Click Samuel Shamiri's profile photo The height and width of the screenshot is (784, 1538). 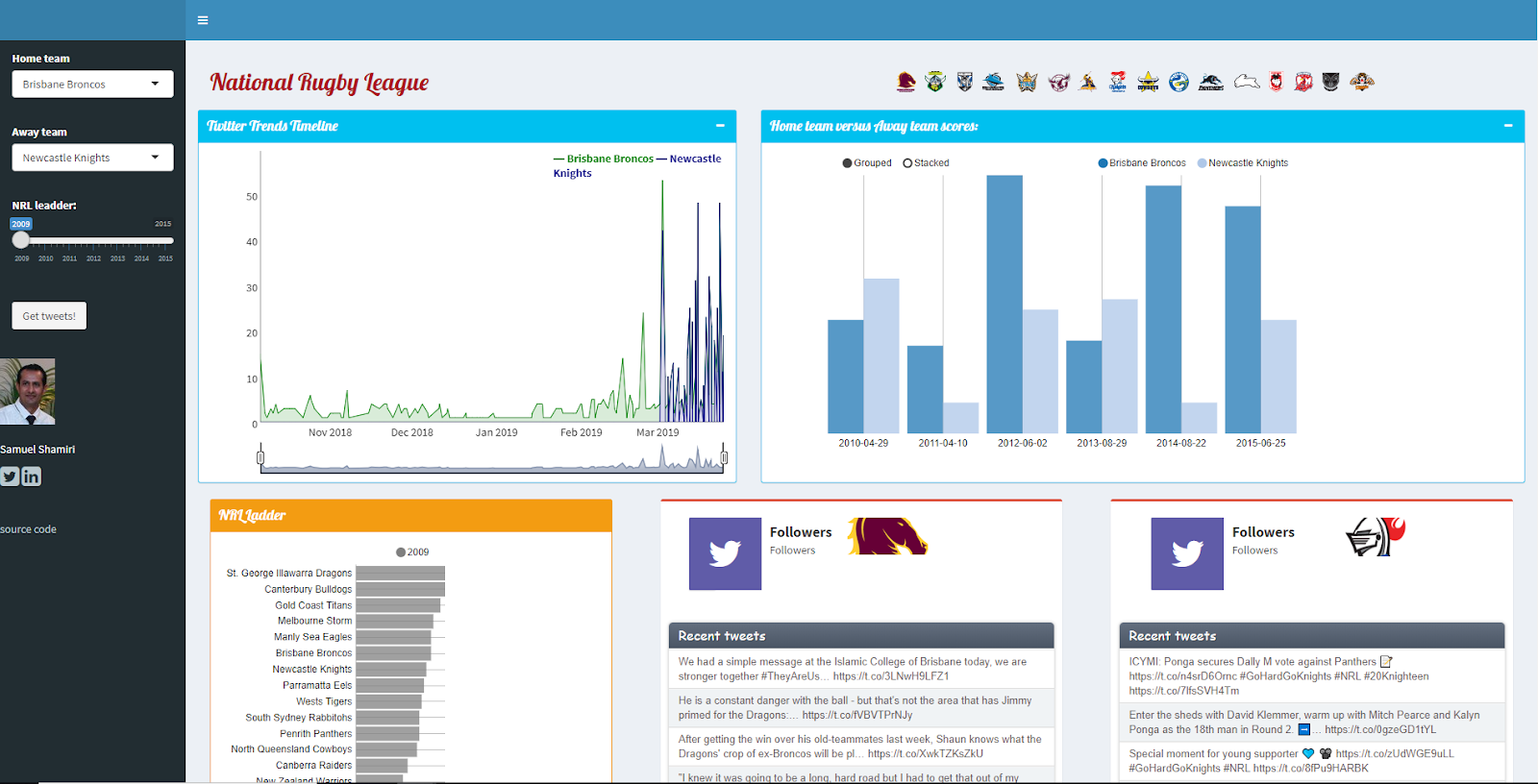(x=27, y=392)
